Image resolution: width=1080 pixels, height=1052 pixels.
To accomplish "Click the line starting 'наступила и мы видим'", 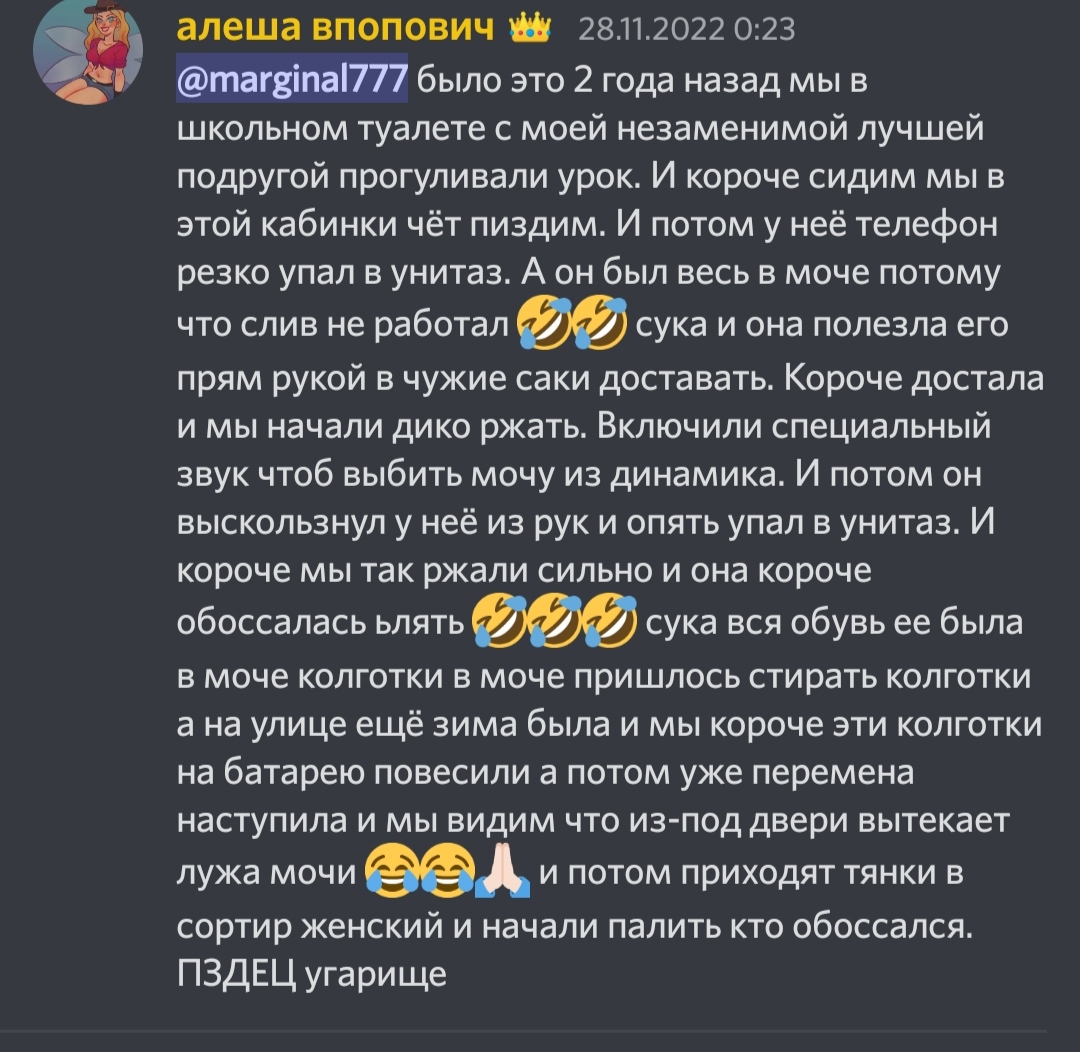I will (x=593, y=820).
